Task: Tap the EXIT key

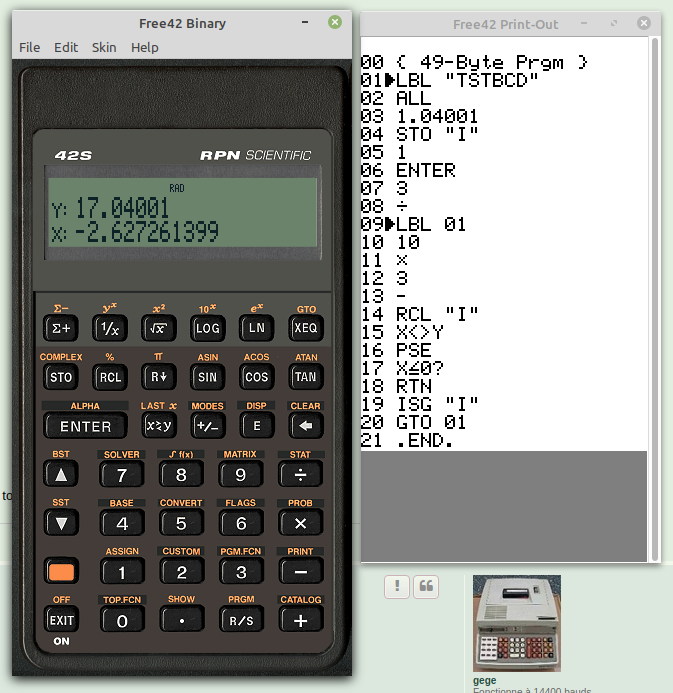Action: pyautogui.click(x=61, y=621)
